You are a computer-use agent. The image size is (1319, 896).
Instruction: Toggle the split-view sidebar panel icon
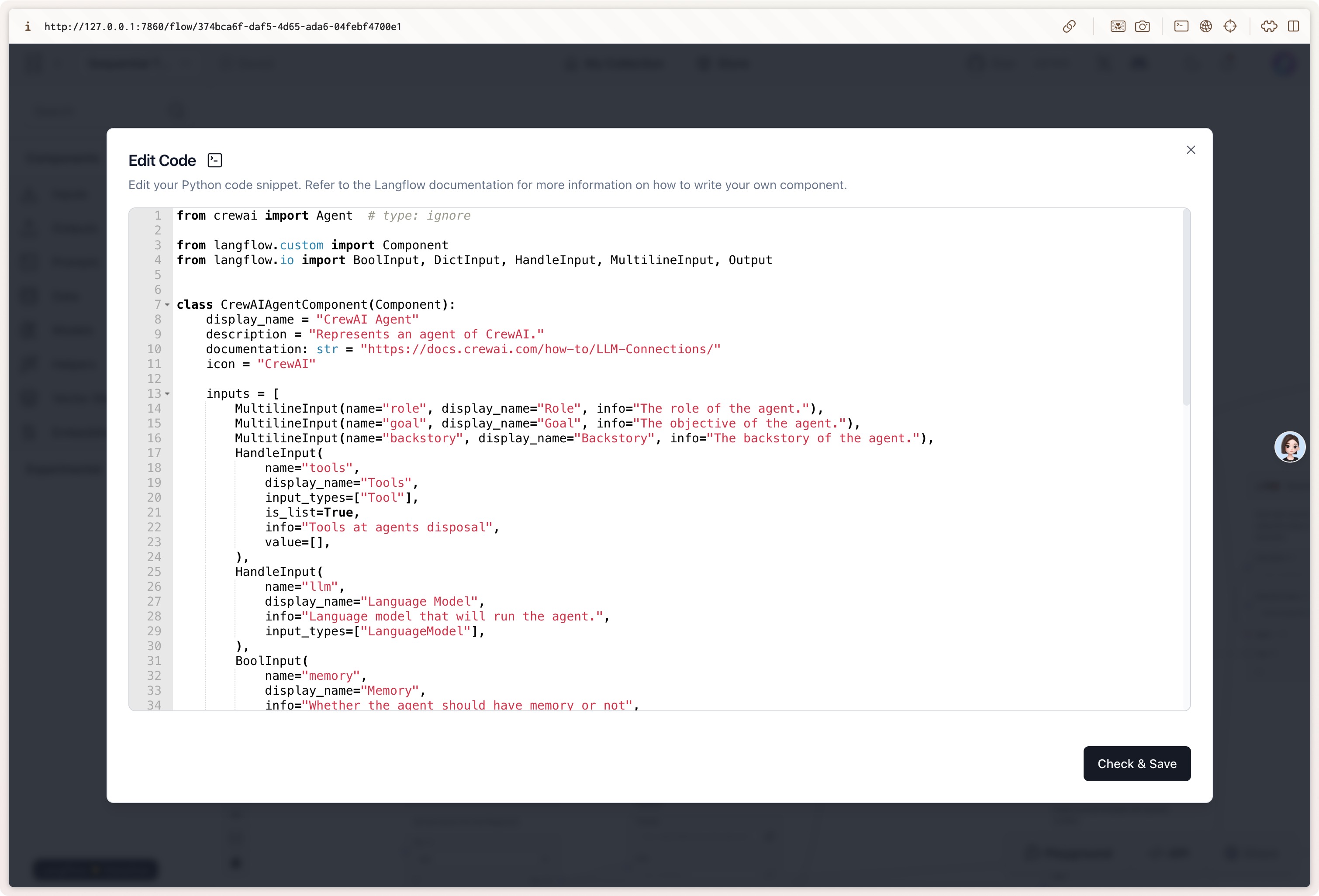pyautogui.click(x=1294, y=27)
